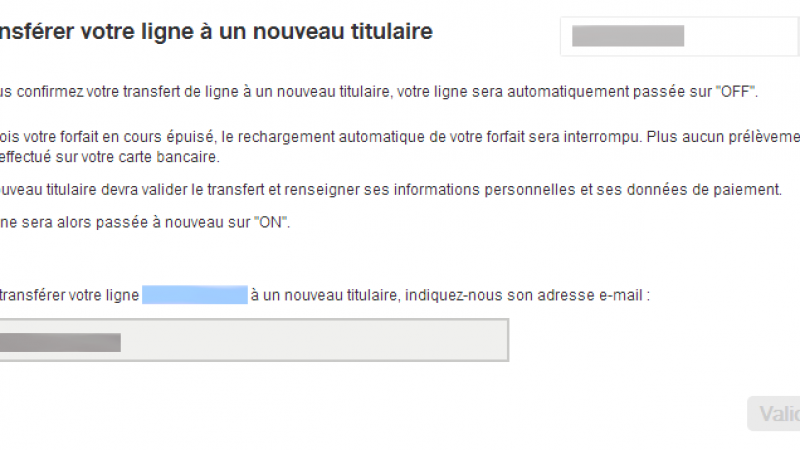Click the grey redacted block inside the e-mail field
This screenshot has height=450, width=800.
tap(60, 343)
